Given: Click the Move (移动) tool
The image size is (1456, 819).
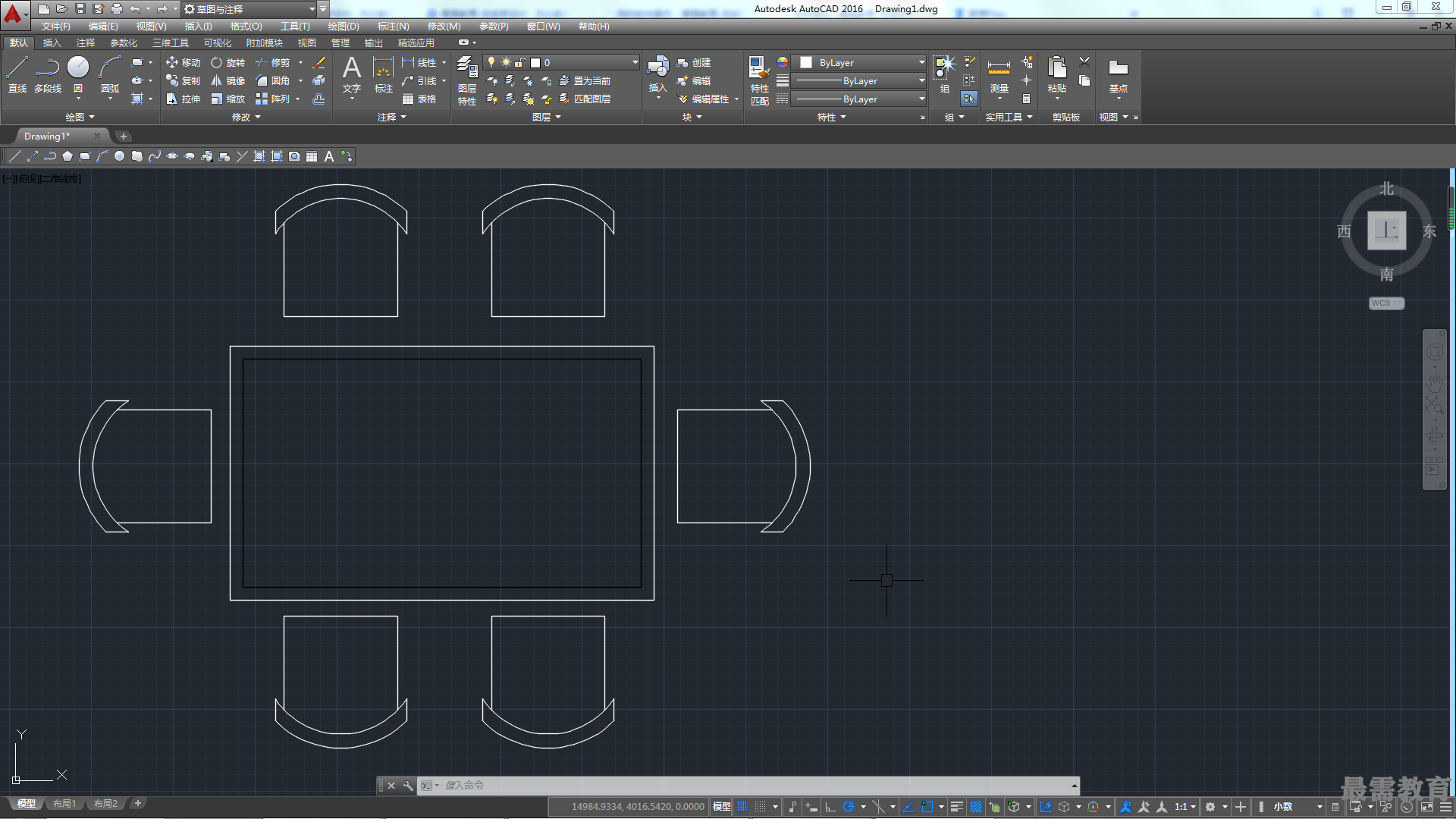Looking at the screenshot, I should [183, 62].
